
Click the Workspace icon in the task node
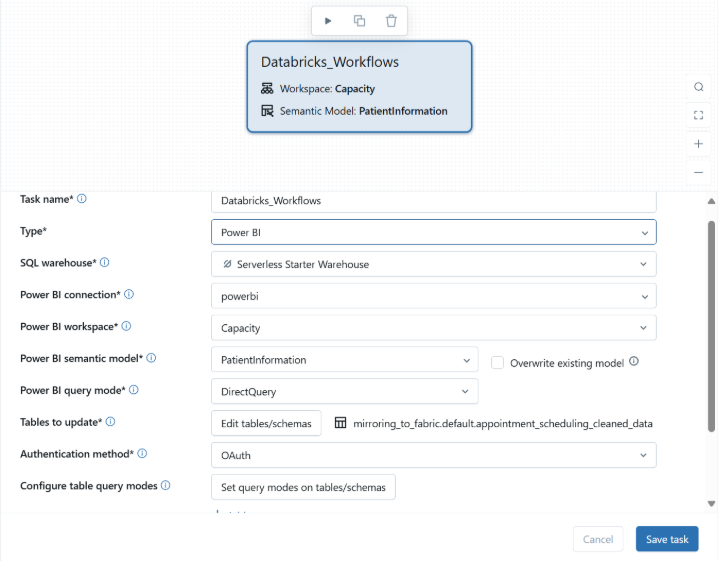[x=267, y=88]
